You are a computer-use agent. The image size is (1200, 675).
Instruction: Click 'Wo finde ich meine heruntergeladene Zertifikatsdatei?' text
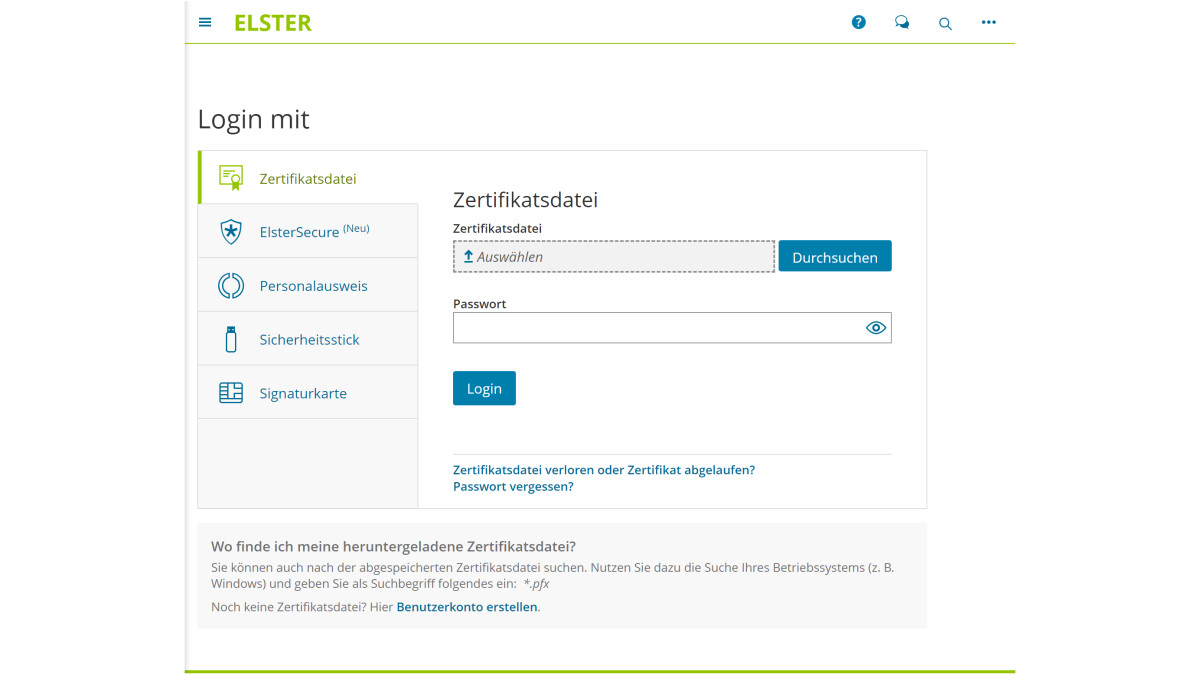(393, 546)
